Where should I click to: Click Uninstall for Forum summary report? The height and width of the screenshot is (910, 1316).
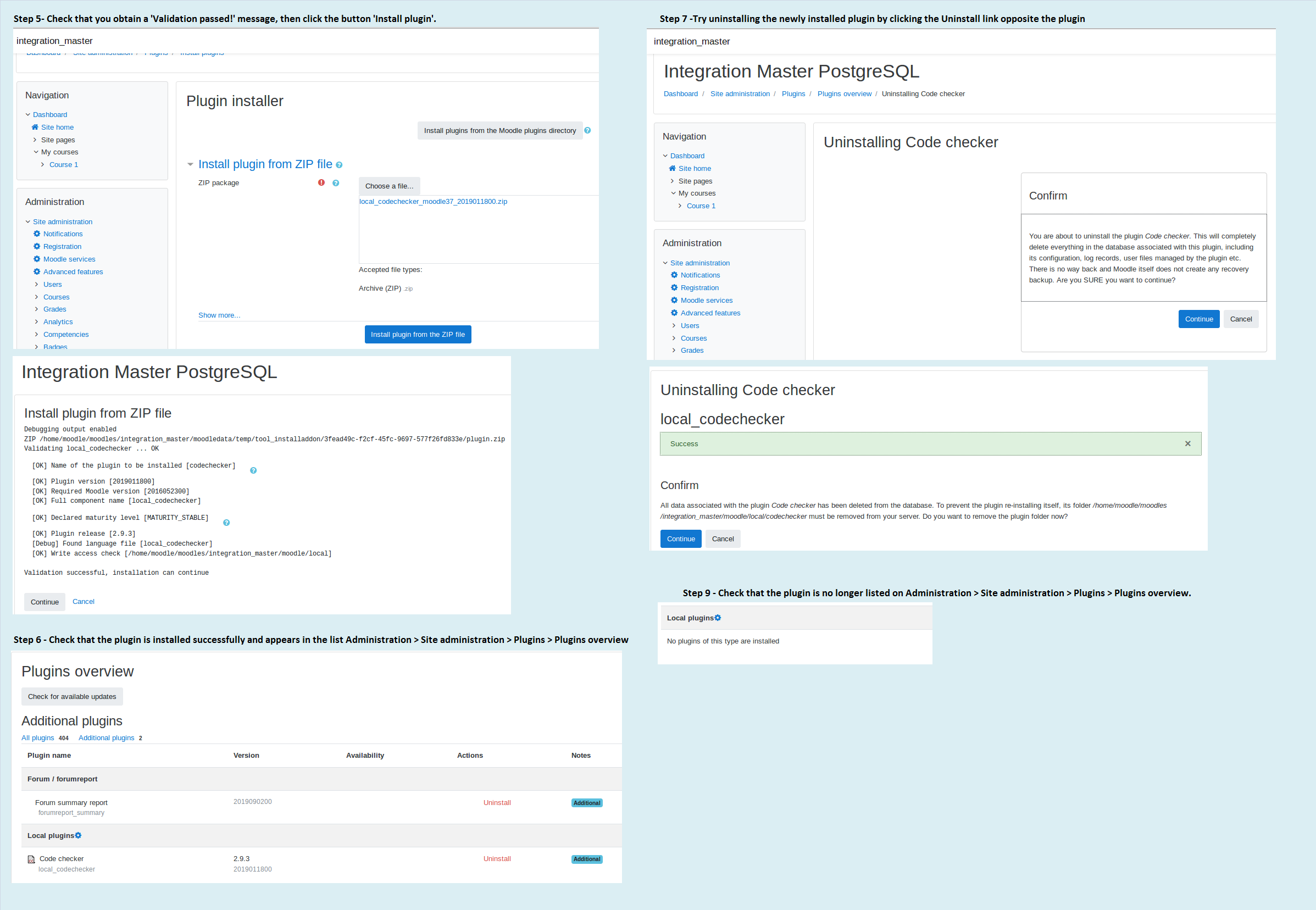497,803
